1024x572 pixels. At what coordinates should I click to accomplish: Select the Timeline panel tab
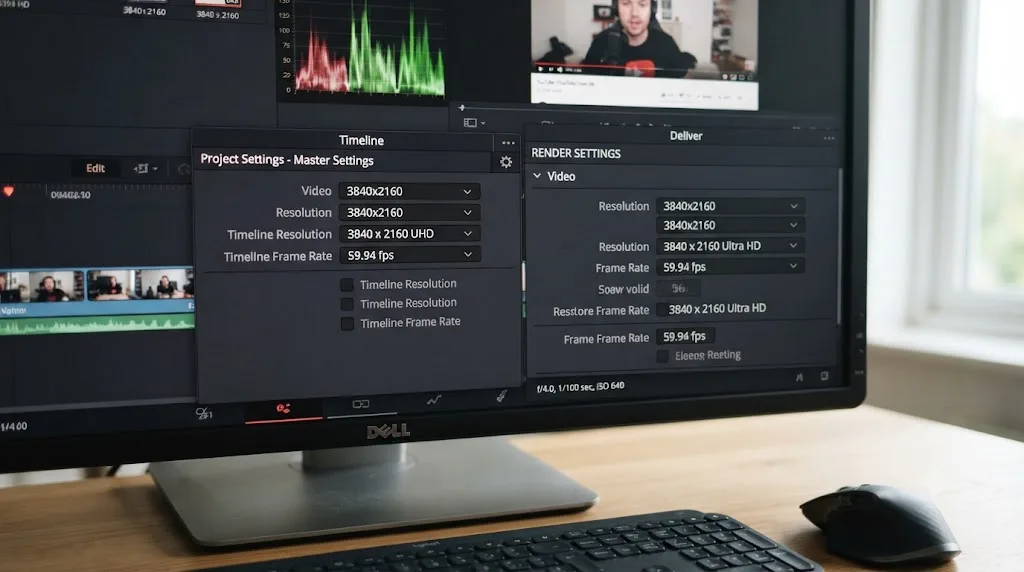coord(361,140)
